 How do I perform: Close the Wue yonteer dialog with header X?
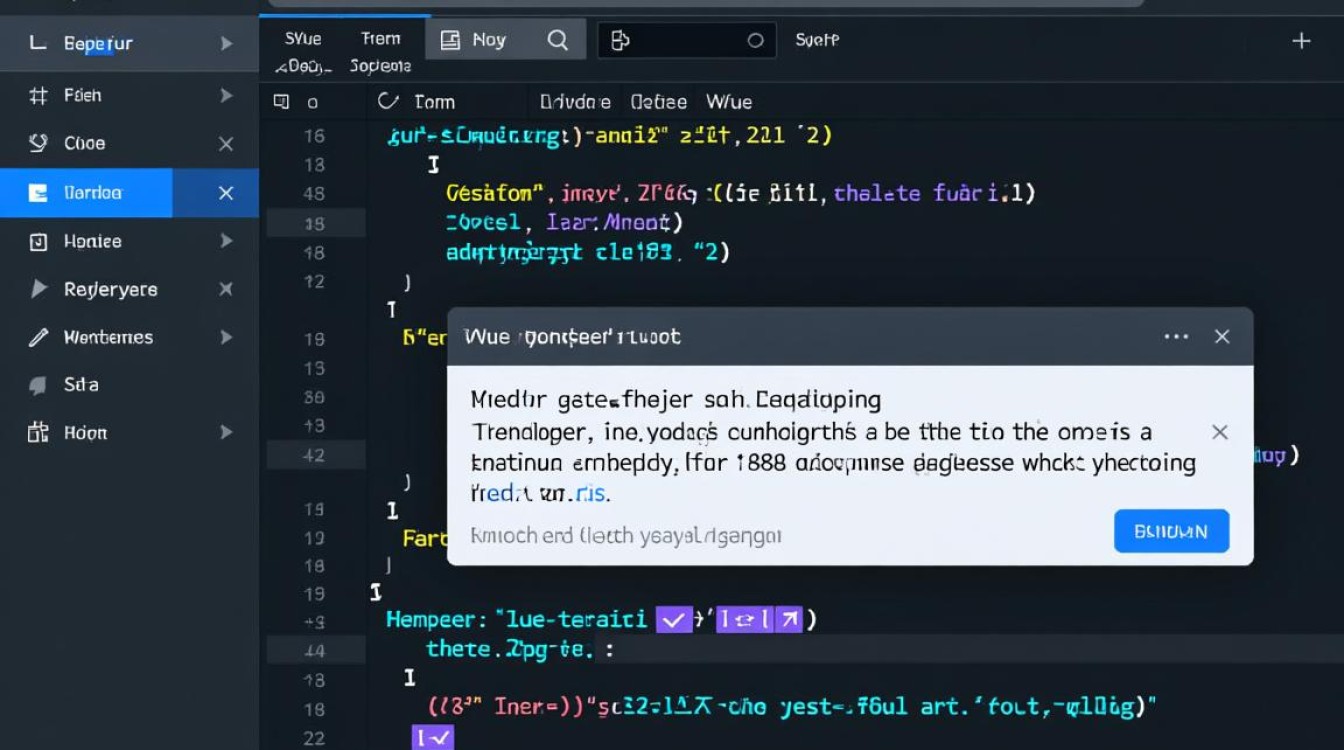[x=1222, y=336]
